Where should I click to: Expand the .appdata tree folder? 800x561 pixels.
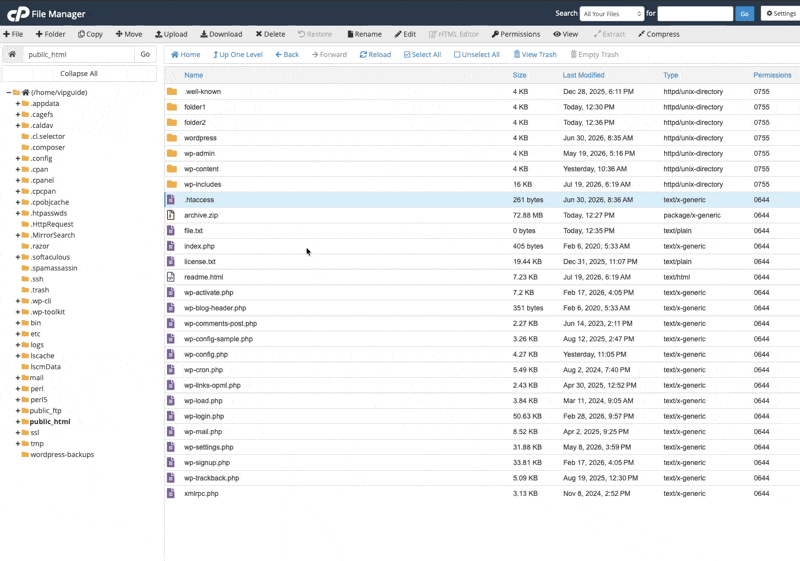click(x=18, y=104)
